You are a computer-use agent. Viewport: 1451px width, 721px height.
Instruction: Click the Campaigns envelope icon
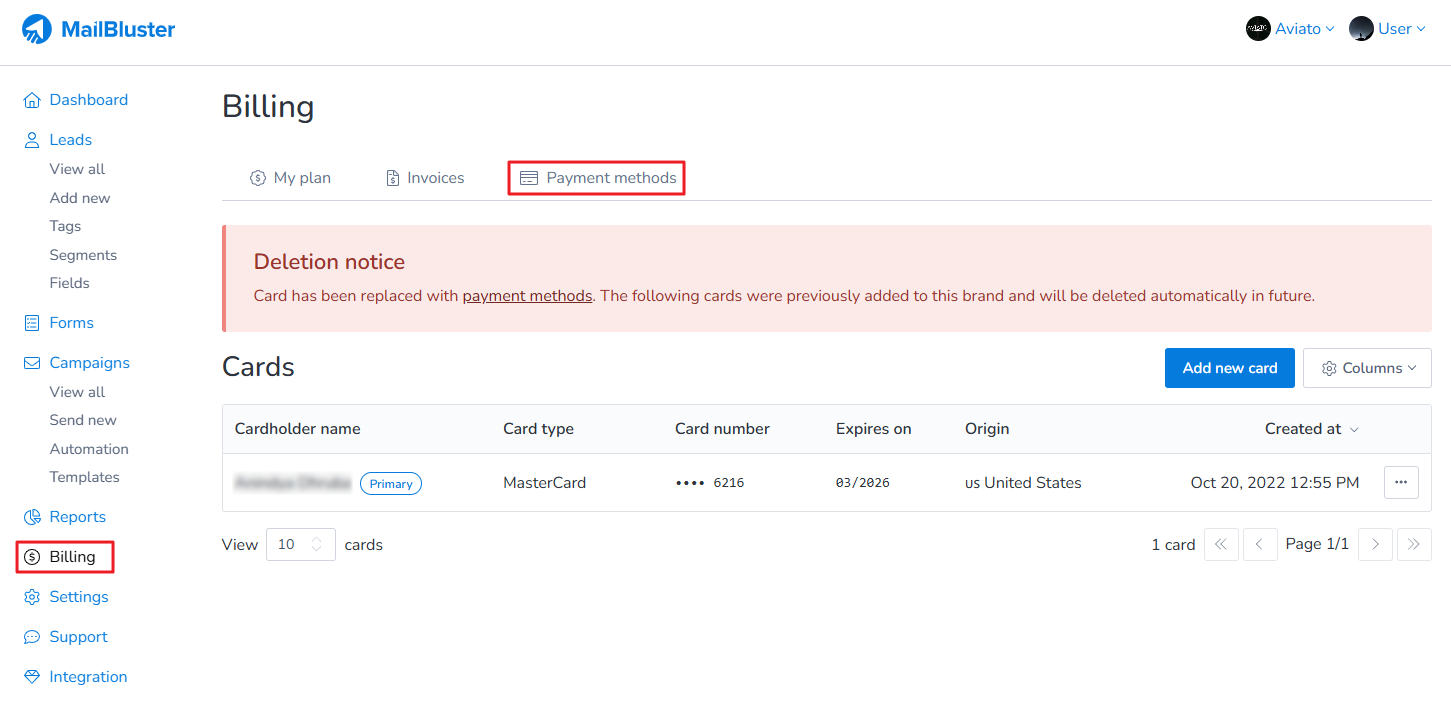(x=32, y=363)
